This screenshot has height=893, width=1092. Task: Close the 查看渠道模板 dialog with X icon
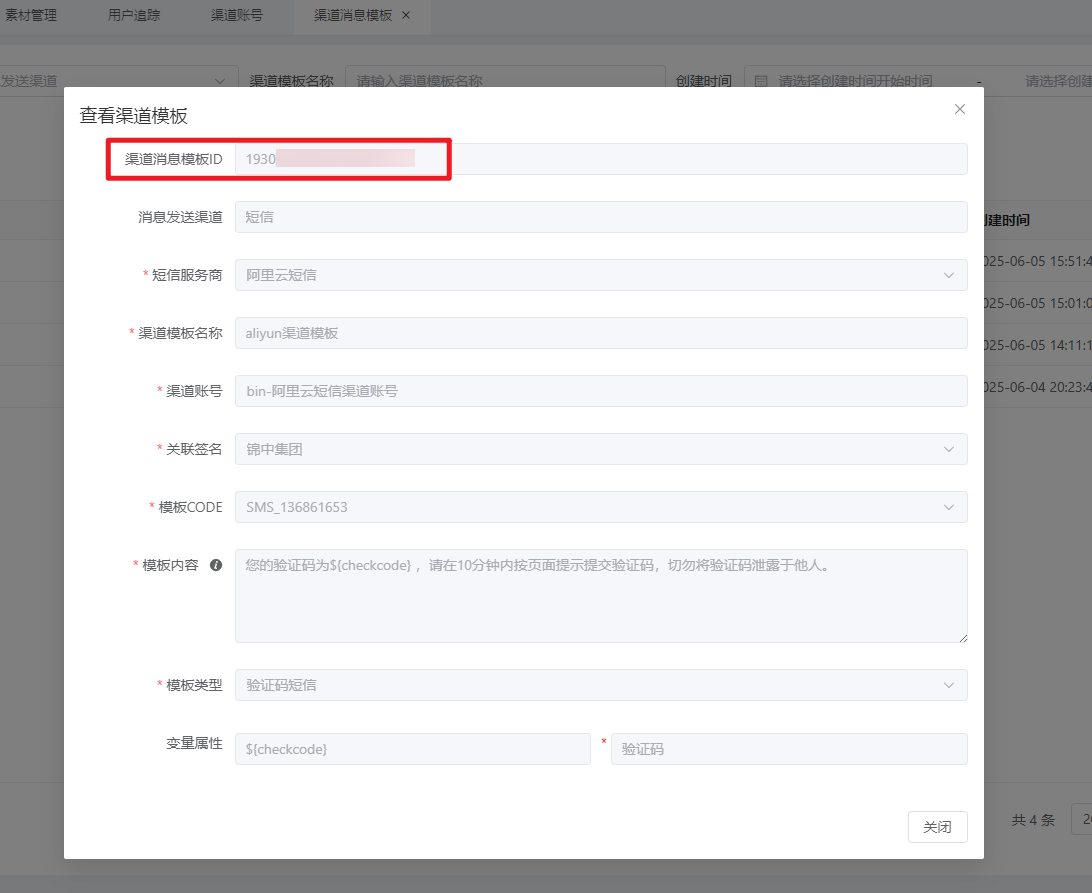point(960,109)
